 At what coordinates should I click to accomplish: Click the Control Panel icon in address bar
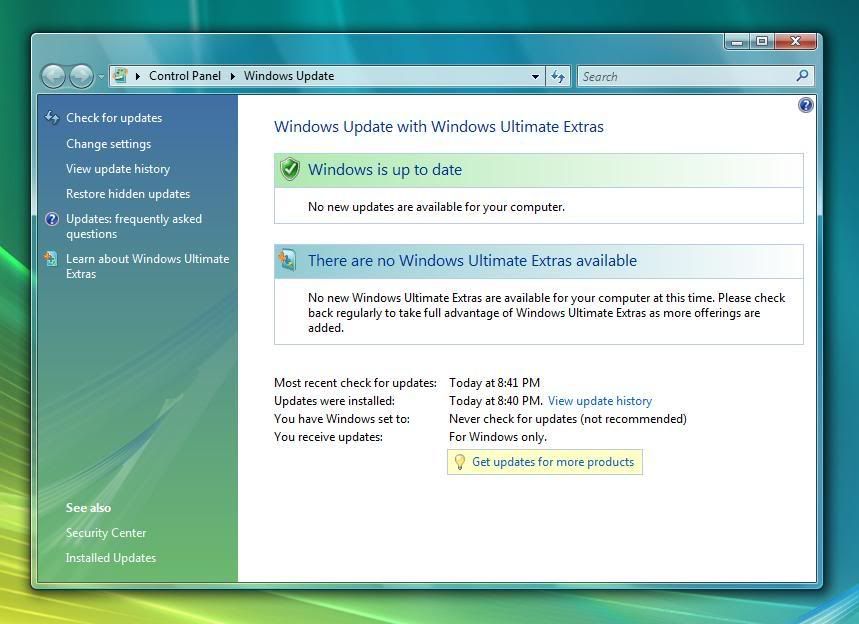tap(120, 76)
